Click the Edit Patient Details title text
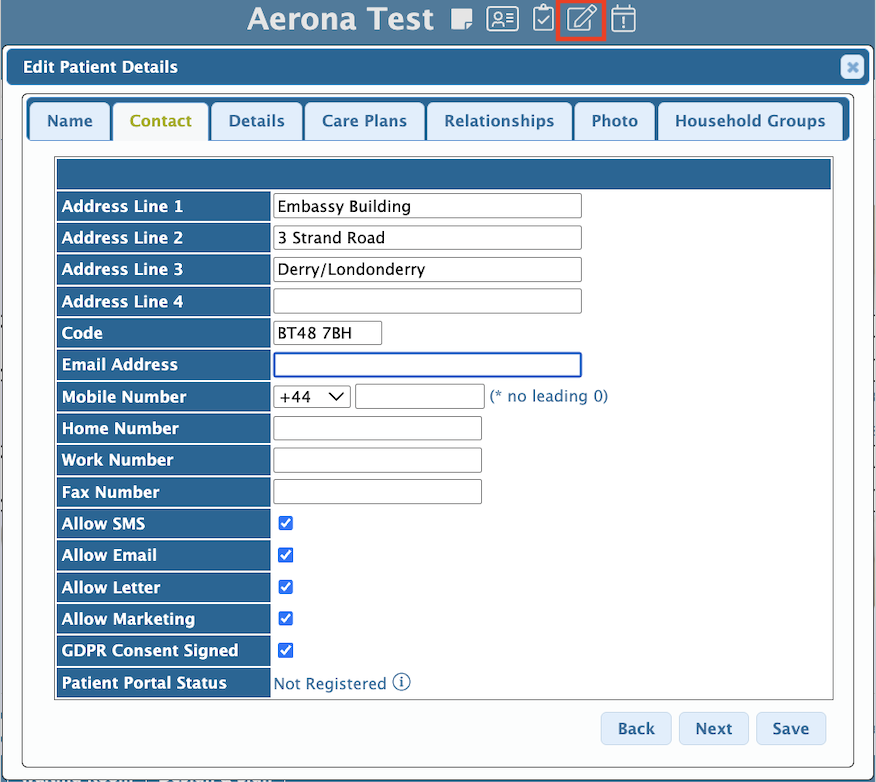876x782 pixels. (101, 67)
